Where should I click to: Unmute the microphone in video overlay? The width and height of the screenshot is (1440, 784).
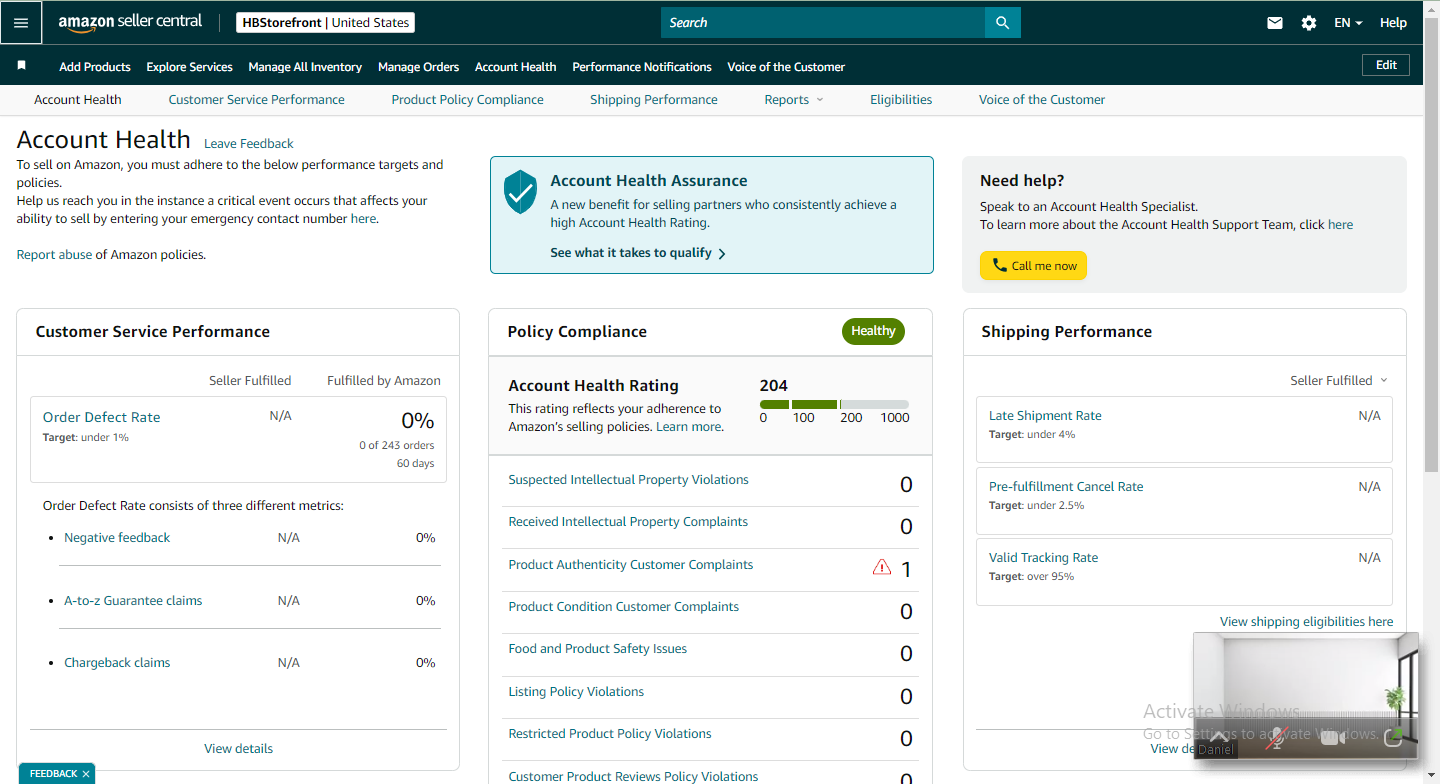pos(1275,738)
